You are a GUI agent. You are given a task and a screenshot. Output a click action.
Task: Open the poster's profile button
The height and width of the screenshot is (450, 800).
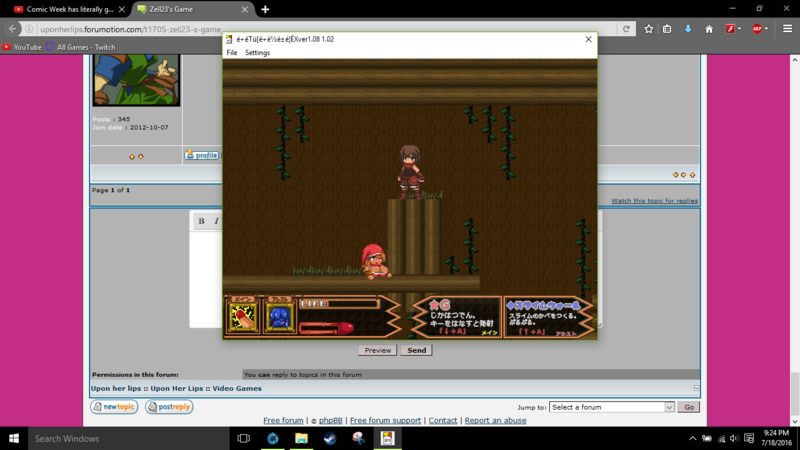202,155
